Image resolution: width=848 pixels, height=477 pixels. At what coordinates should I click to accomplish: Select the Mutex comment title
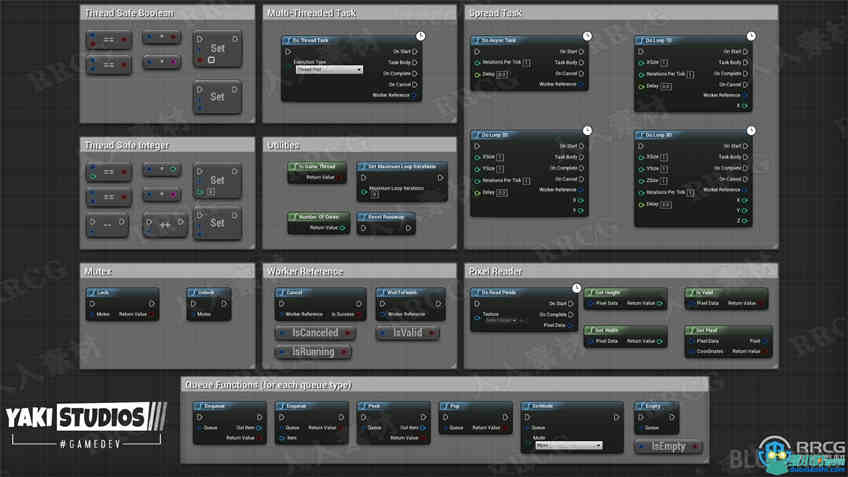click(x=98, y=271)
